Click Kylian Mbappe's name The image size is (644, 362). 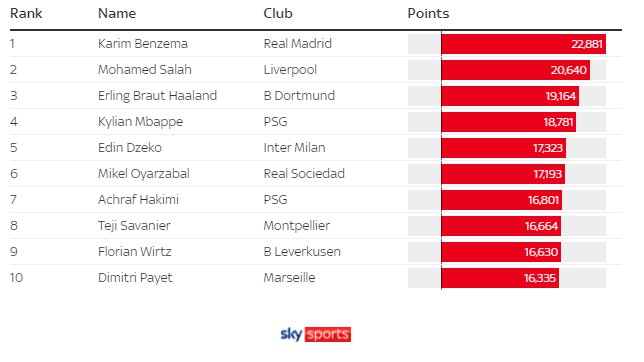click(140, 122)
